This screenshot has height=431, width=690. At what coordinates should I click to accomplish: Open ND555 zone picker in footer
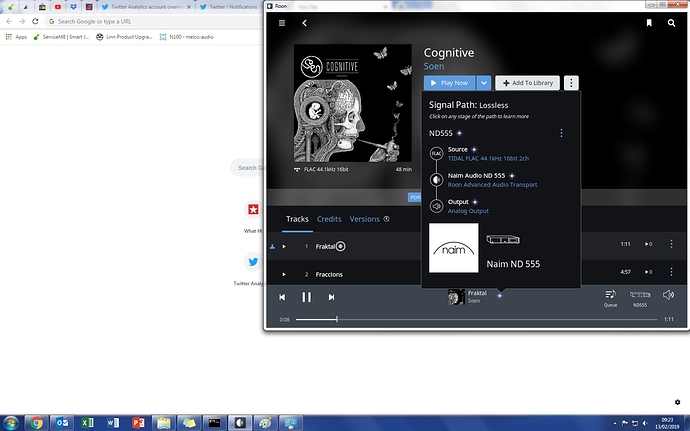[640, 298]
